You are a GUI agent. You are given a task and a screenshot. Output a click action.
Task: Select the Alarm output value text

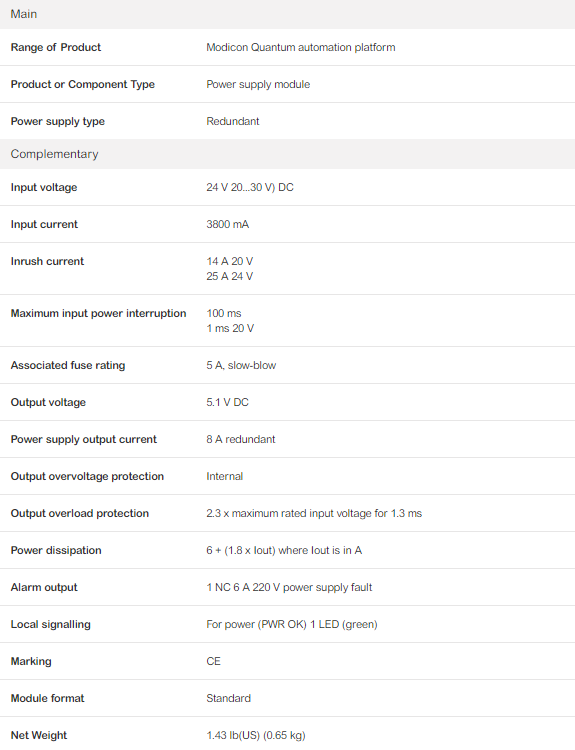coord(289,587)
